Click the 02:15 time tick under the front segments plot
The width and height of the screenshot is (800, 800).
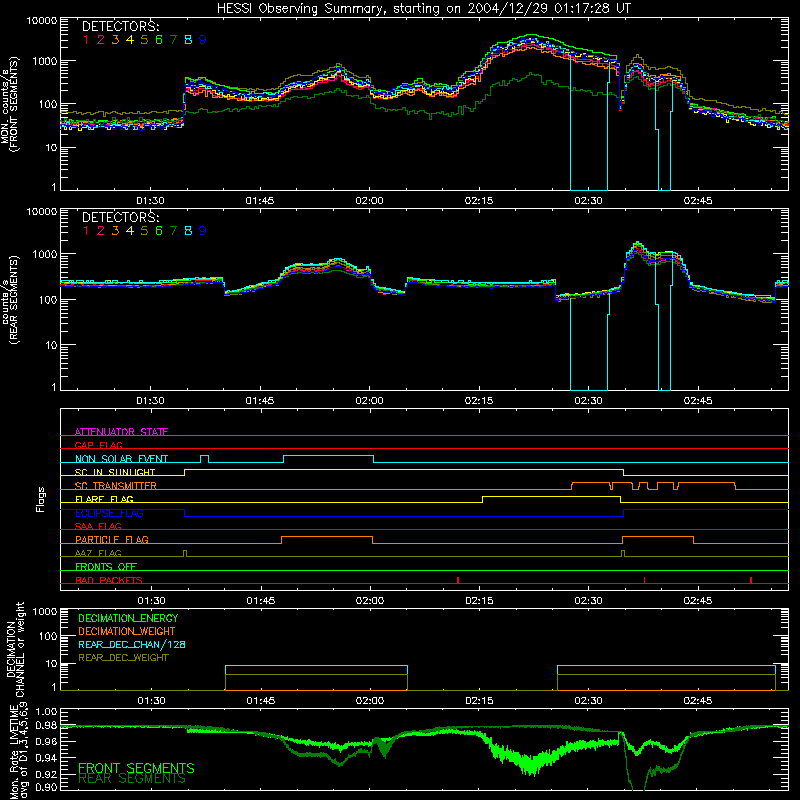[x=479, y=201]
